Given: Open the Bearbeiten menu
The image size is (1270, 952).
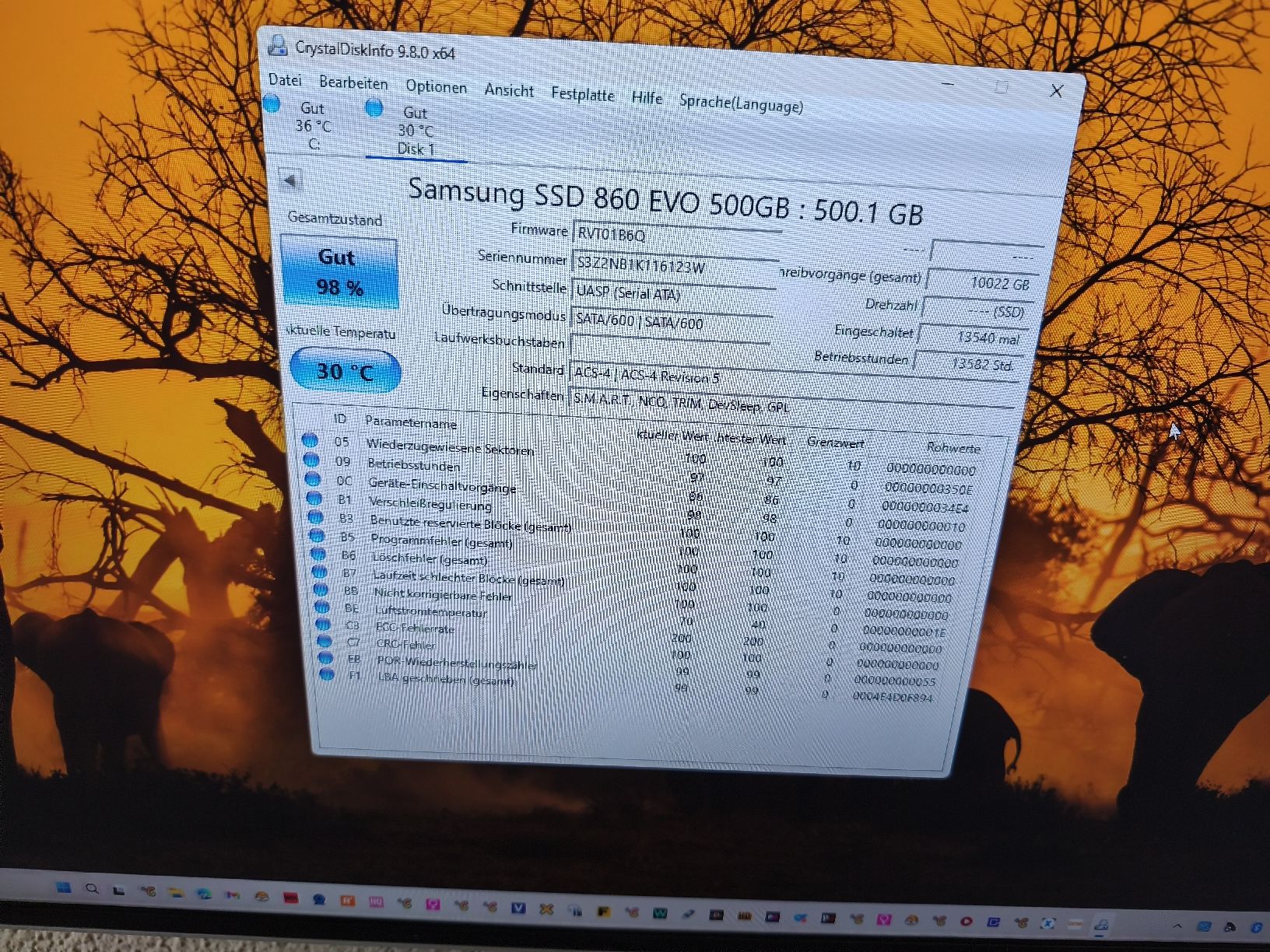Looking at the screenshot, I should click(x=353, y=82).
